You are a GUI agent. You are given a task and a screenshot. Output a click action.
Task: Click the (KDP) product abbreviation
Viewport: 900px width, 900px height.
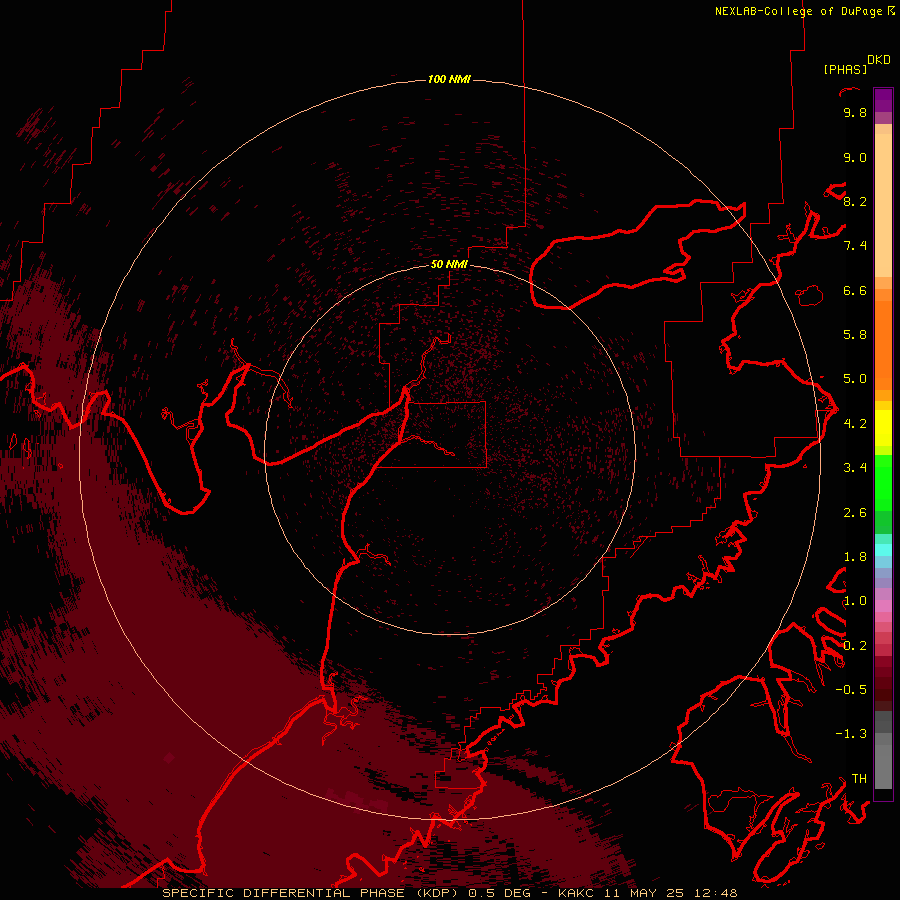pos(437,893)
